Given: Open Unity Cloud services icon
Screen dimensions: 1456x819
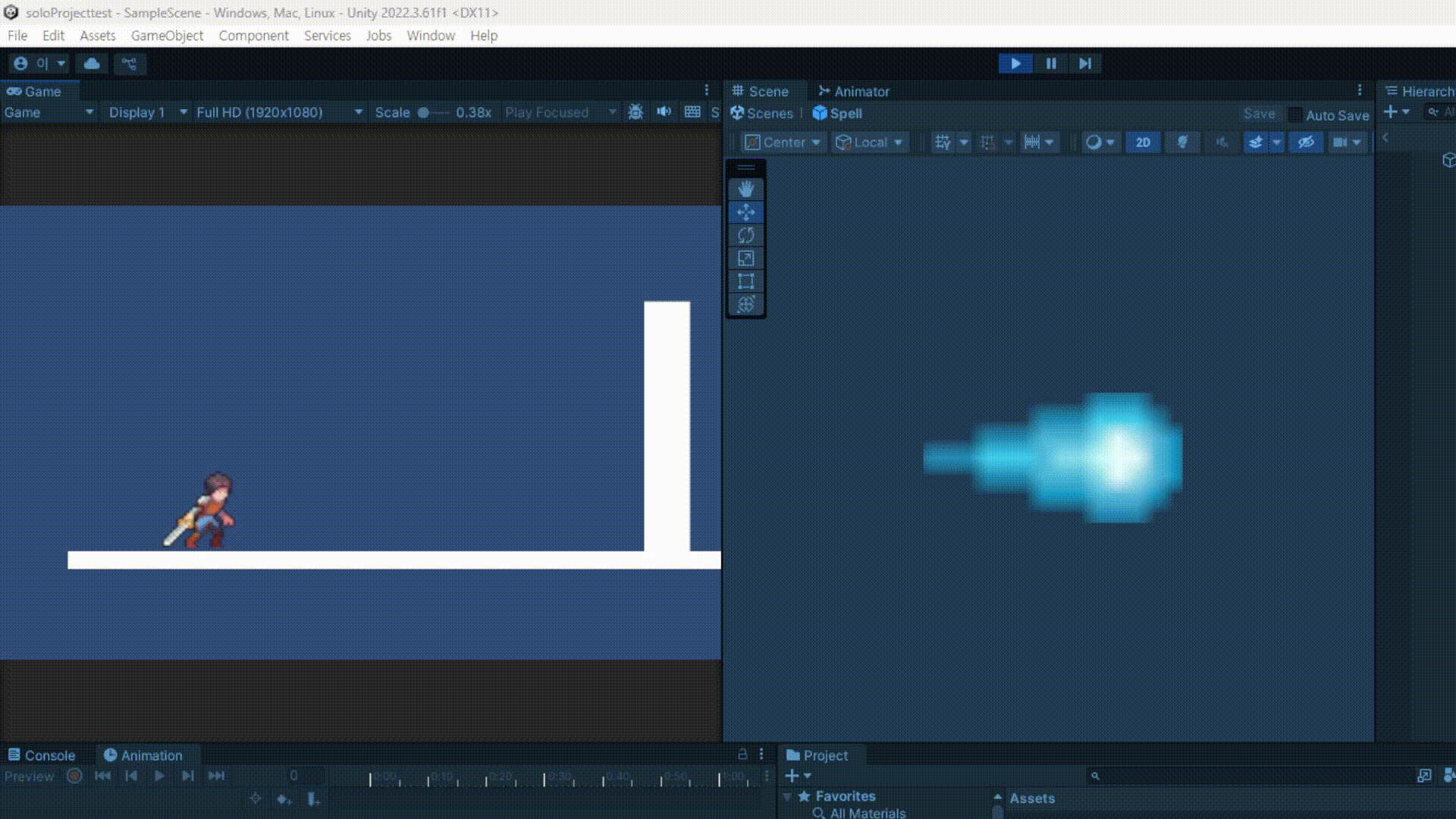Looking at the screenshot, I should point(92,64).
